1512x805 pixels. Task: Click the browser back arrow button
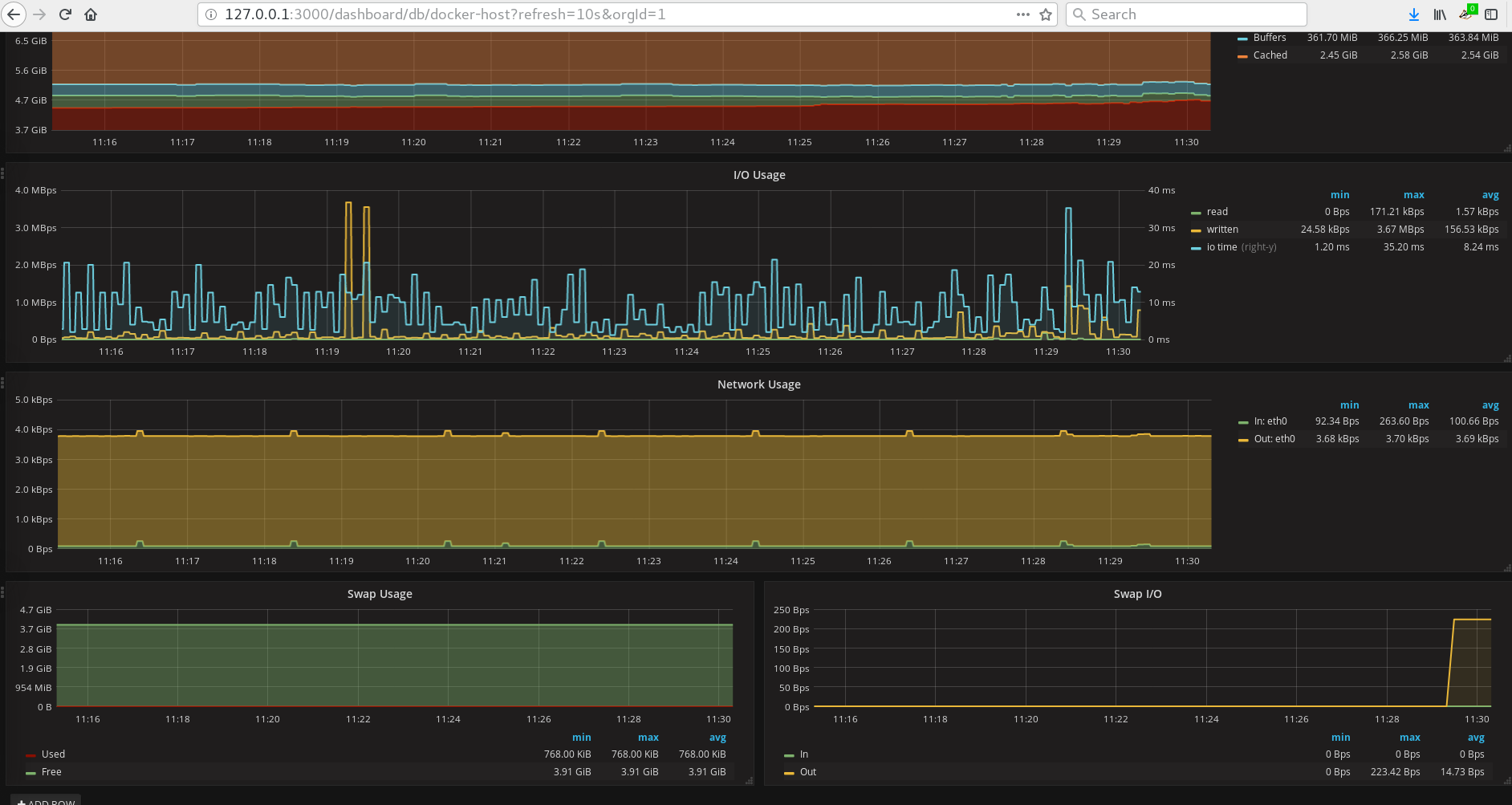tap(14, 14)
